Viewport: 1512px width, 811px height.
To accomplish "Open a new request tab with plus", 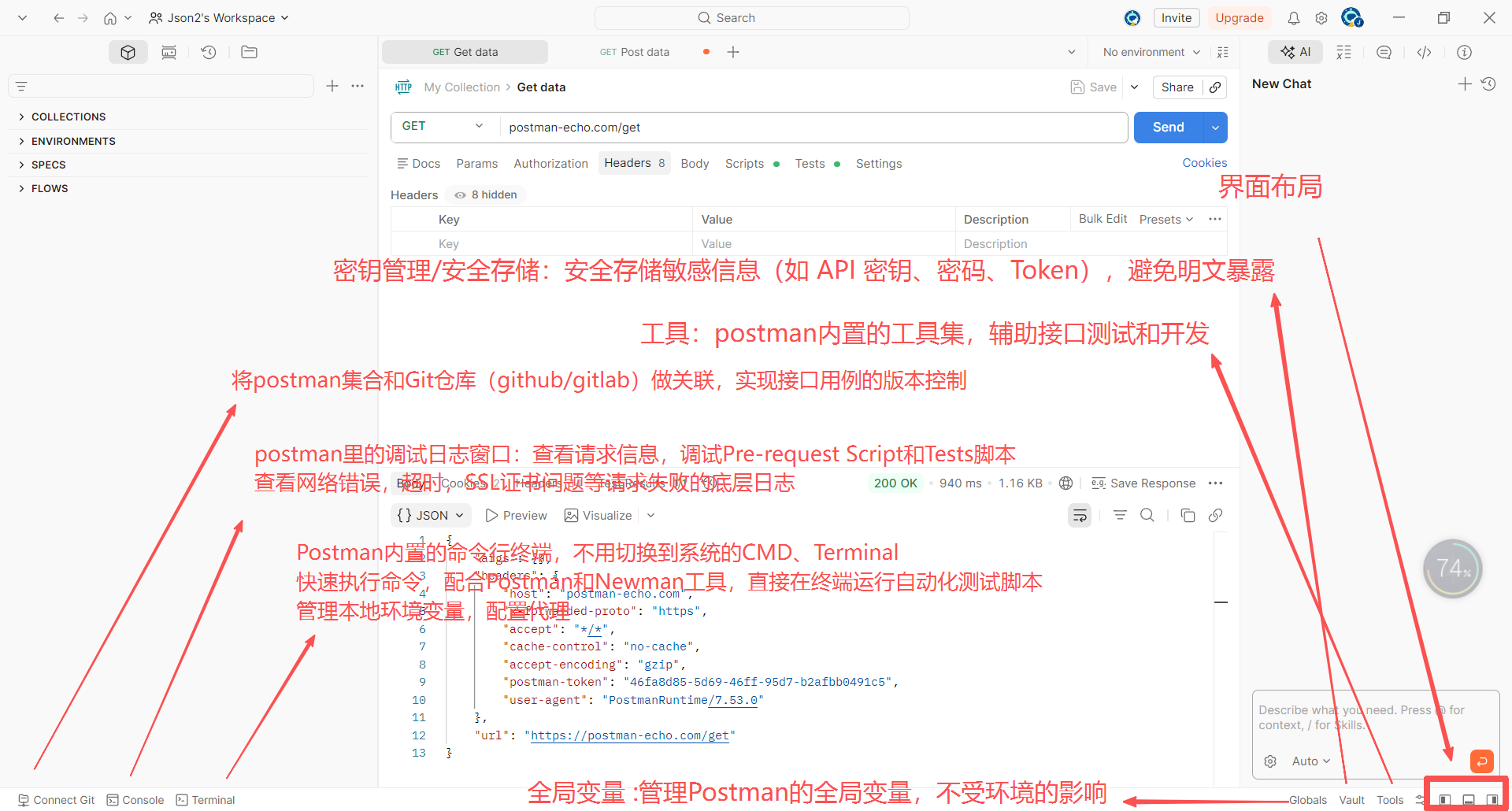I will coord(733,52).
